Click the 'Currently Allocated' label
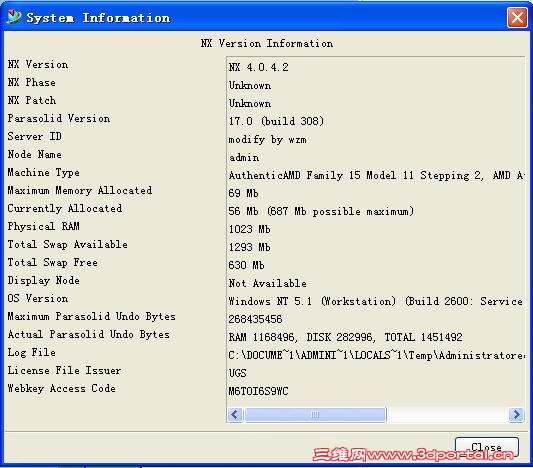 pyautogui.click(x=65, y=208)
